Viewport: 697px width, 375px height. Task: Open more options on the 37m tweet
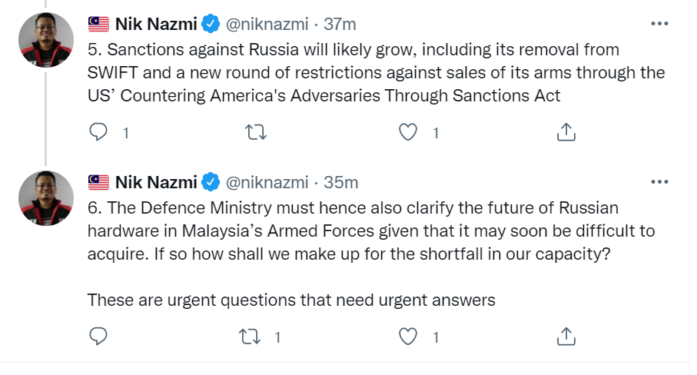[659, 24]
